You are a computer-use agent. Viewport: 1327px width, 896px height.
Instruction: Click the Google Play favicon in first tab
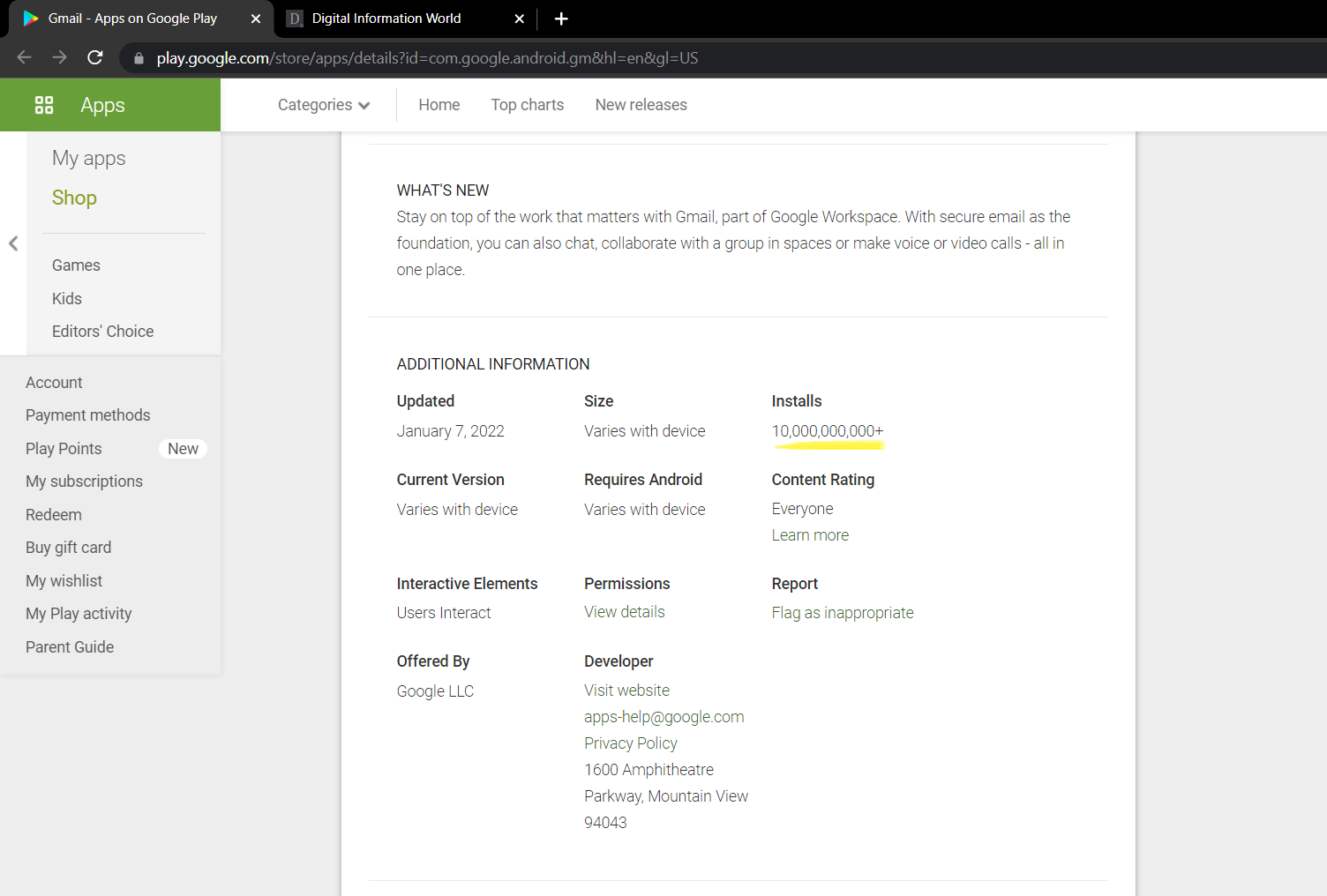[x=31, y=19]
